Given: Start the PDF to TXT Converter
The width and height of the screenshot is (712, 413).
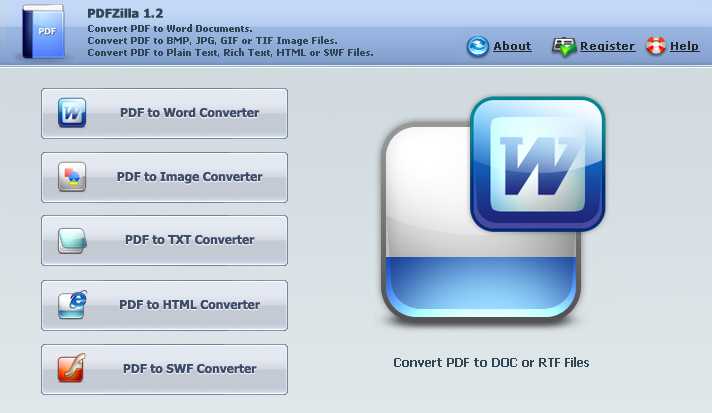Looking at the screenshot, I should coord(164,241).
